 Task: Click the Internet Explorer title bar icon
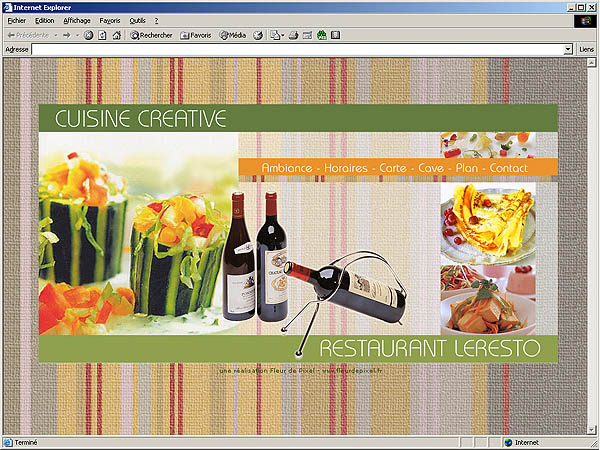(8, 7)
